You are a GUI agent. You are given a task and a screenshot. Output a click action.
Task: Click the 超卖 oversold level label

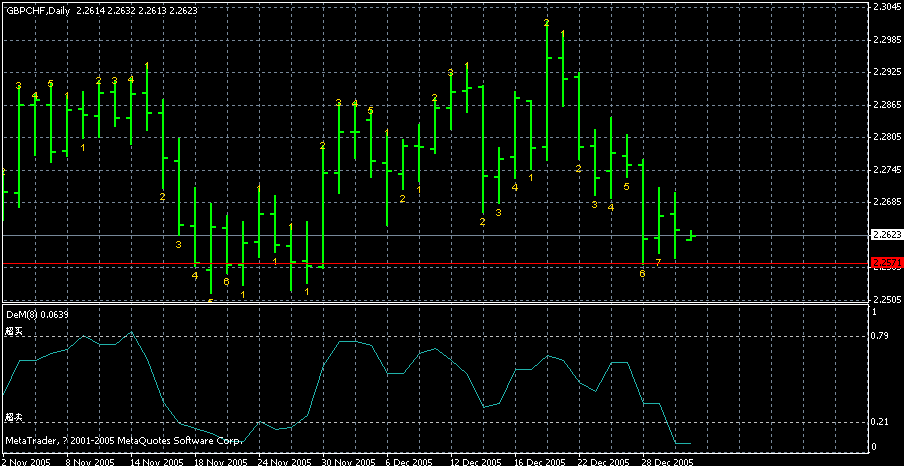click(x=13, y=416)
